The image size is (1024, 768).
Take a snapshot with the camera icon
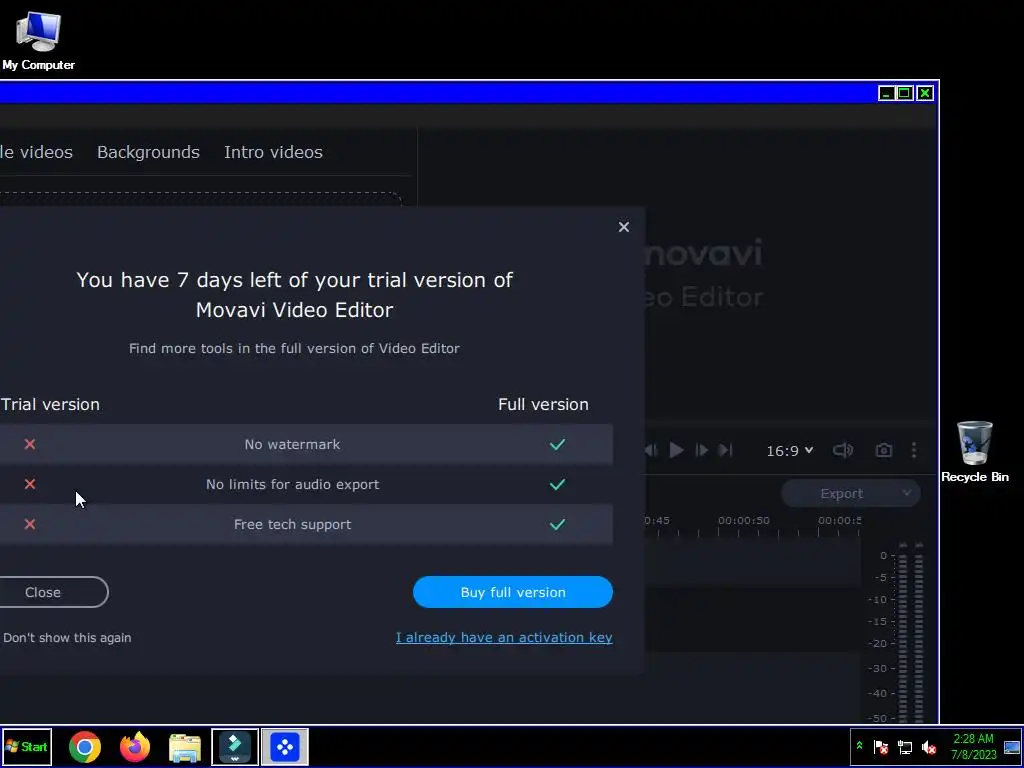[x=884, y=450]
